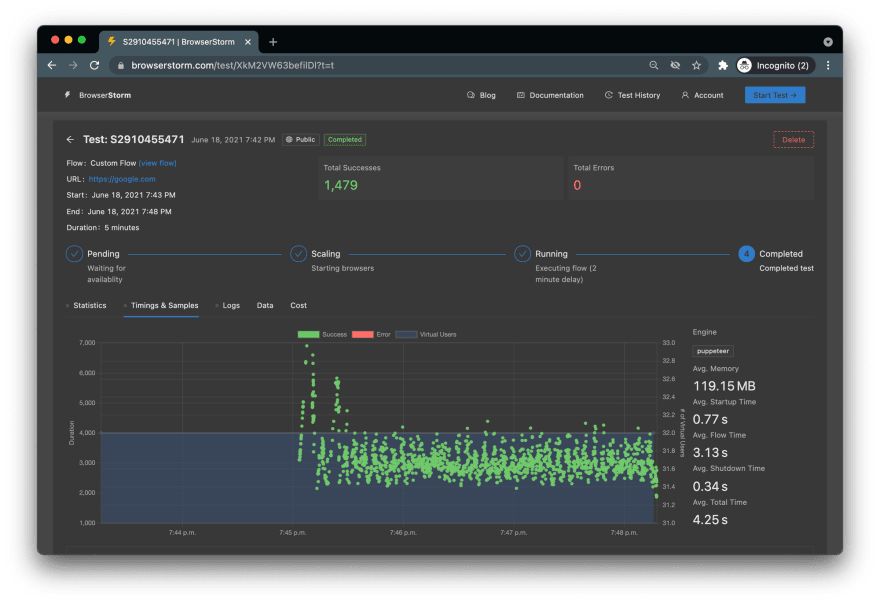The width and height of the screenshot is (880, 604).
Task: Open the Extensions puzzle icon
Action: [x=723, y=66]
